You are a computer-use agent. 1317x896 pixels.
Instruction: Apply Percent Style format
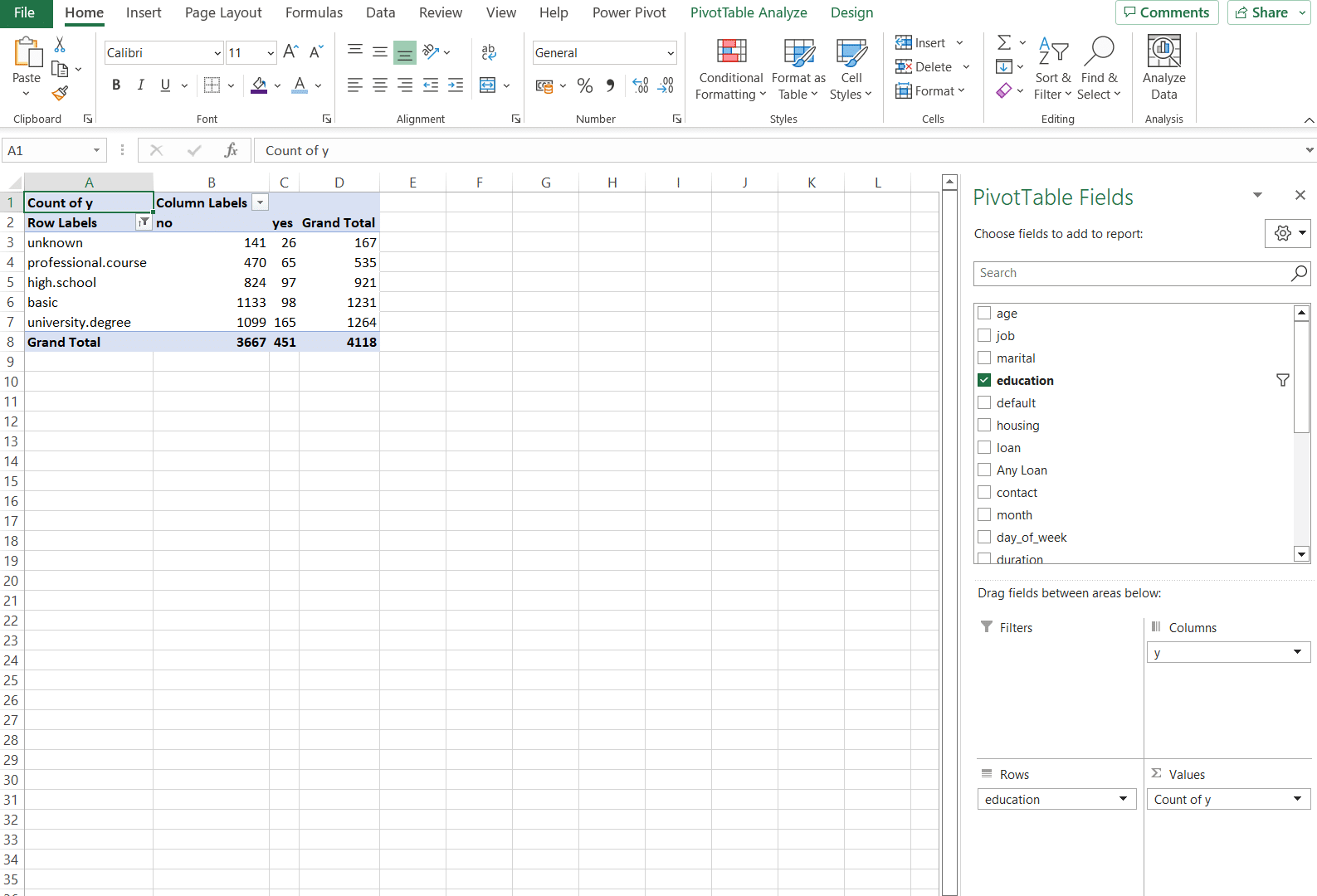coord(585,85)
